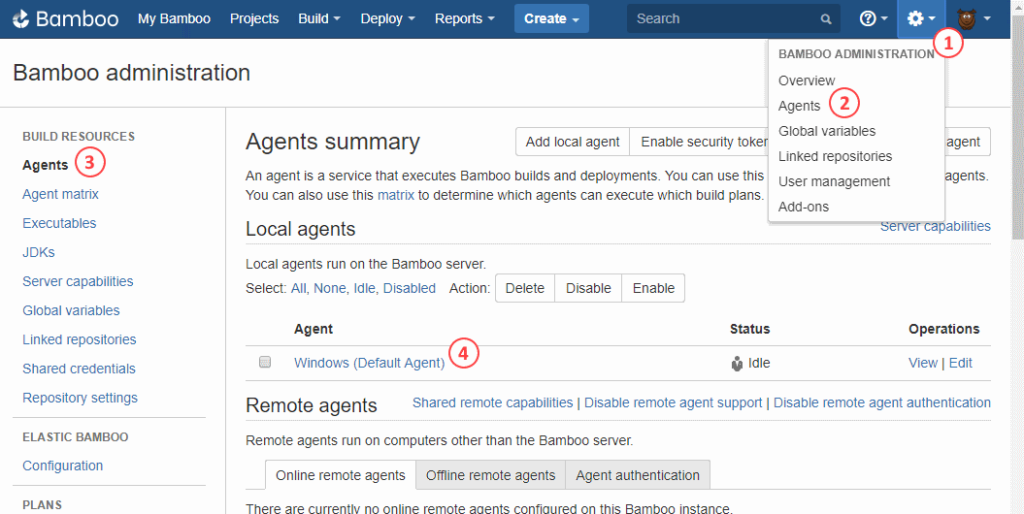Switch to the Offline remote agents tab
This screenshot has height=514, width=1024.
pos(490,475)
